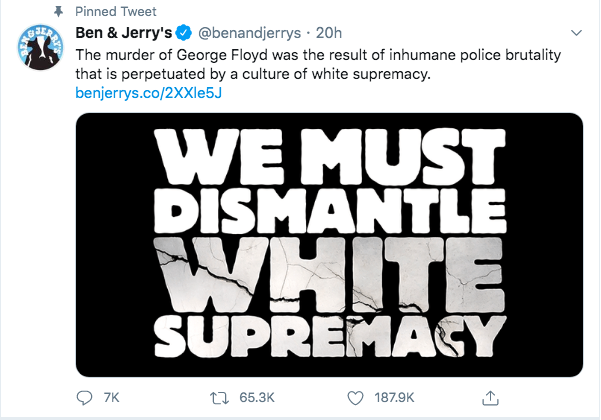Open the share tweet icon
Viewport: 601px width, 420px height.
coord(490,397)
